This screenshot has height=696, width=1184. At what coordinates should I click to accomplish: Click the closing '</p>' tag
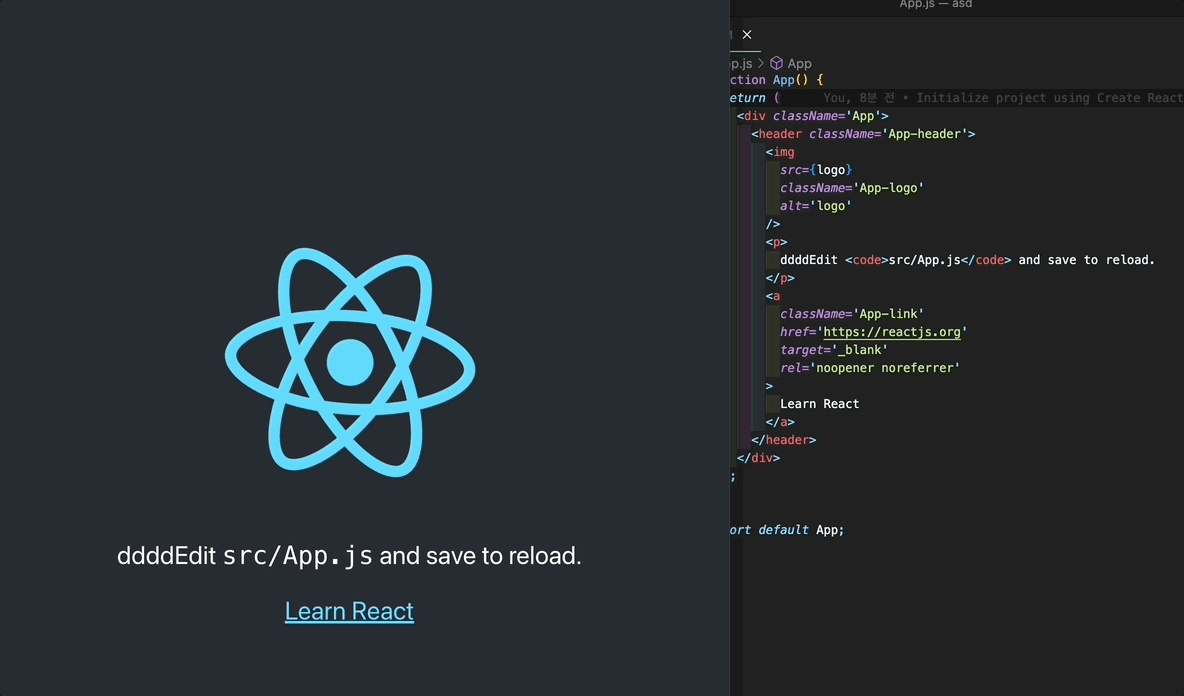780,279
